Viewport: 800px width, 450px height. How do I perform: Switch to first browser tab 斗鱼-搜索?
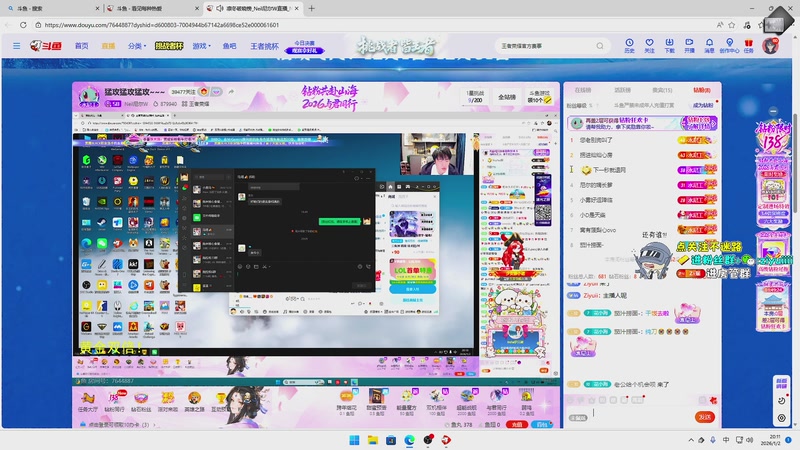(x=51, y=8)
